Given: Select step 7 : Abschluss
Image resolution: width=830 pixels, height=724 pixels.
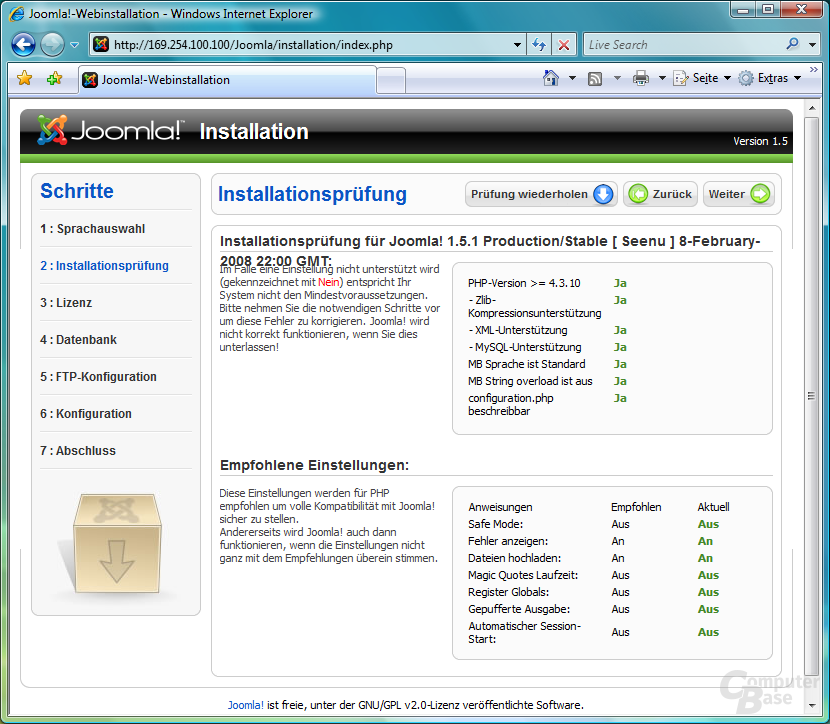Looking at the screenshot, I should click(x=78, y=451).
